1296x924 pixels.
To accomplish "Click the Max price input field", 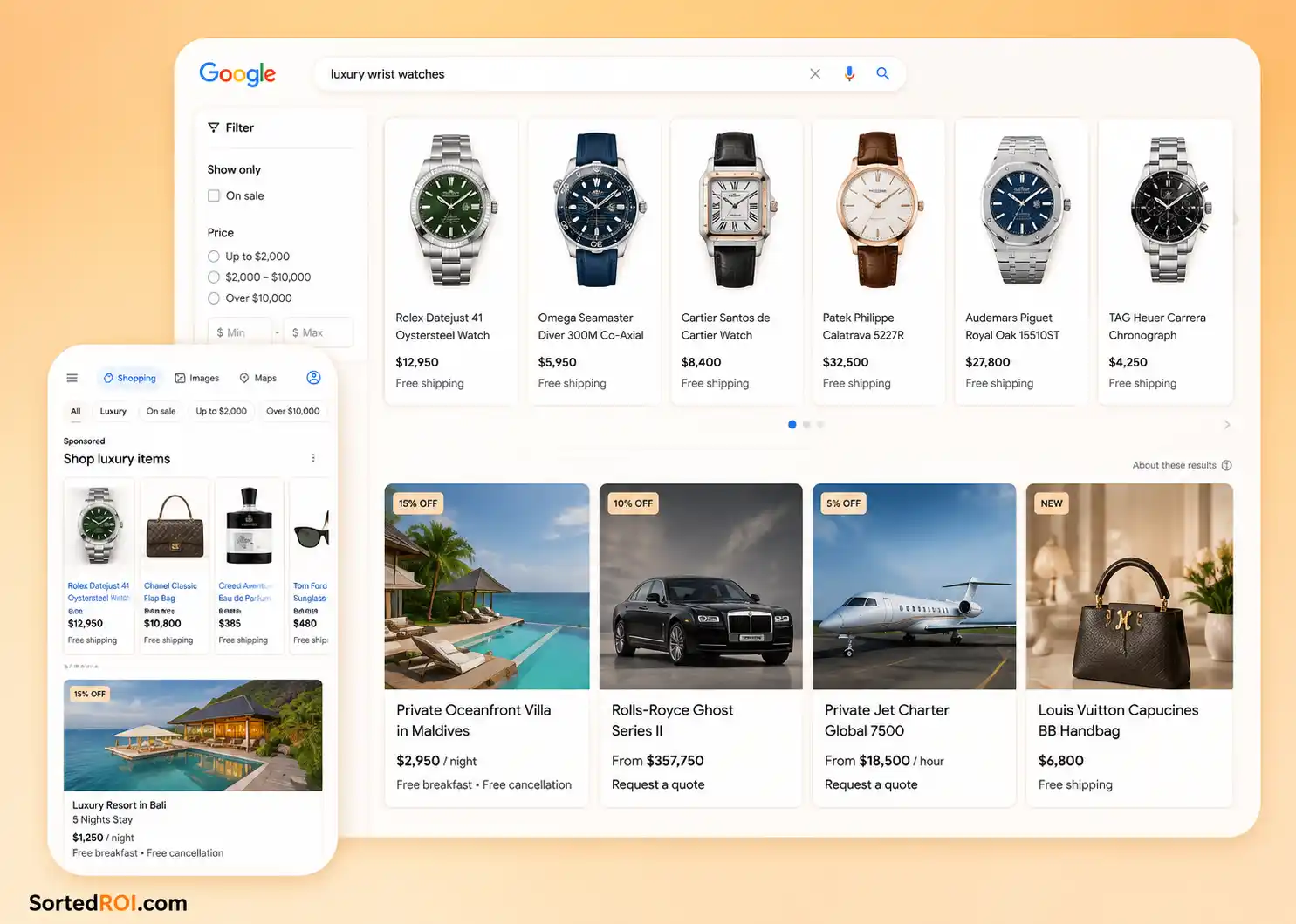I will (x=318, y=332).
